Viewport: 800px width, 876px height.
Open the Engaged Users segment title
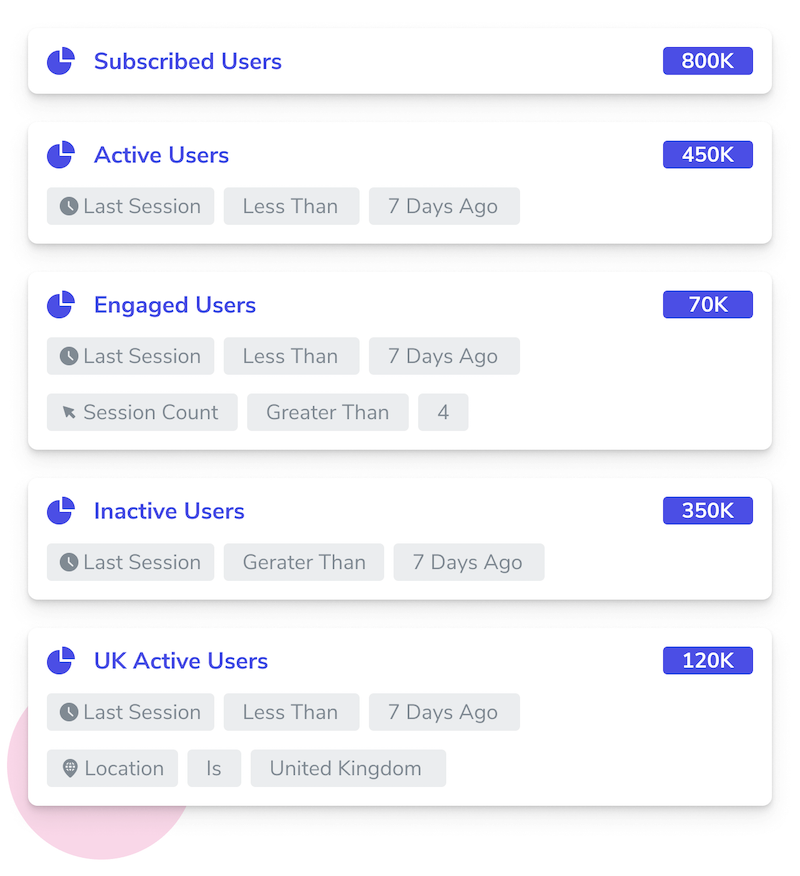(x=175, y=305)
